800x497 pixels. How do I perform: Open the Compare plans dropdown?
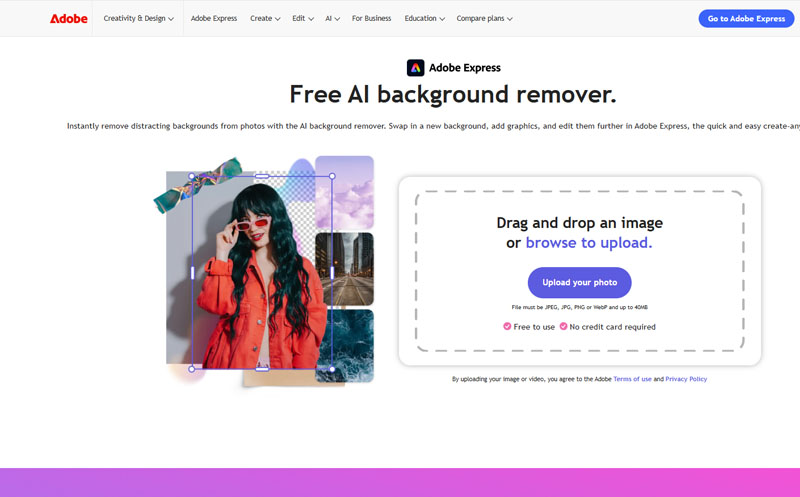coord(484,18)
